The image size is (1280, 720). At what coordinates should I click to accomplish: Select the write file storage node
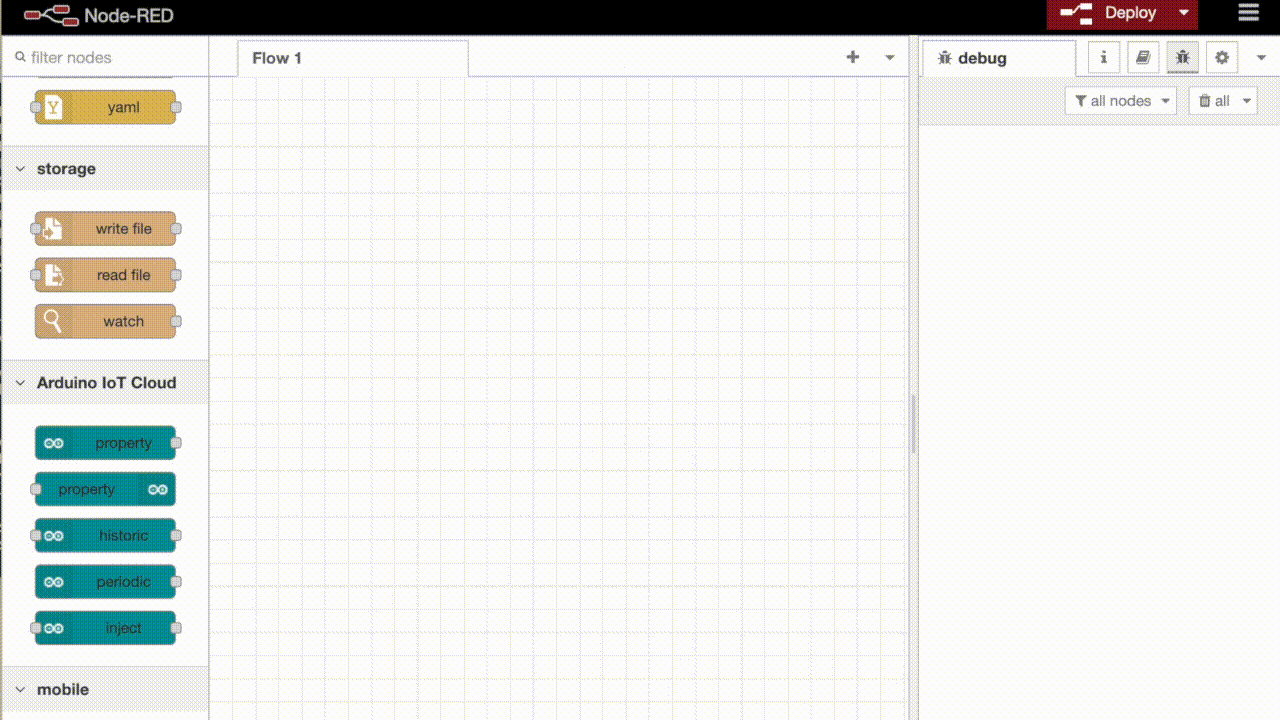tap(105, 229)
